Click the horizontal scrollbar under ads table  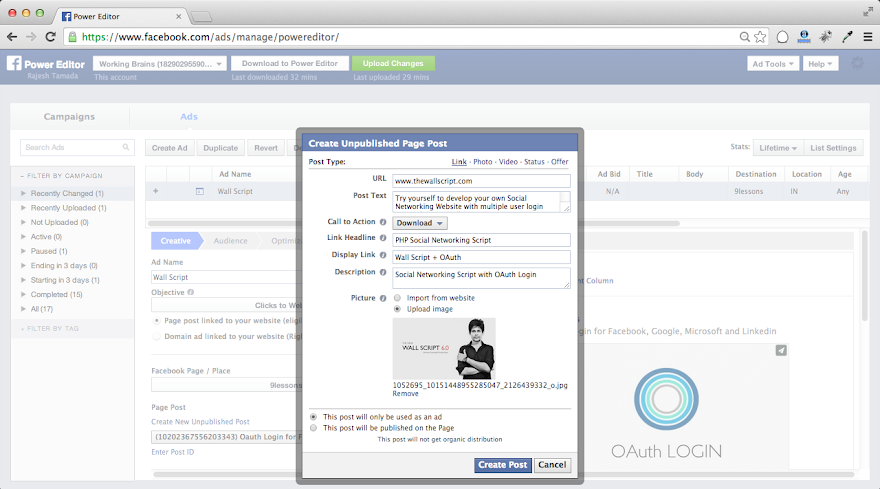414,223
